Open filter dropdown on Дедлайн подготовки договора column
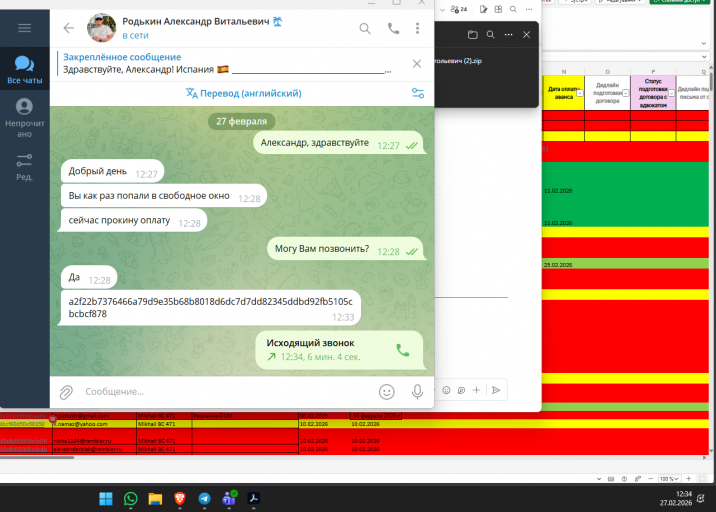 [626, 93]
